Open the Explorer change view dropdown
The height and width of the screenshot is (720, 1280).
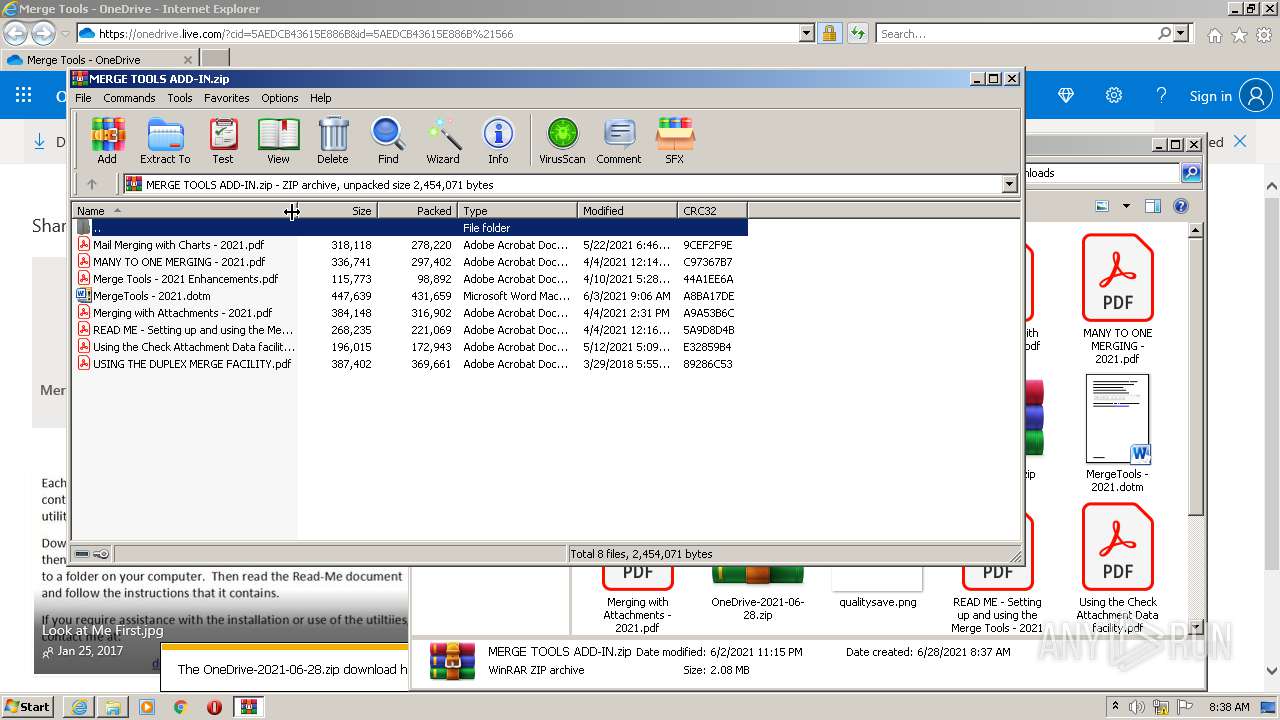pyautogui.click(x=1126, y=206)
